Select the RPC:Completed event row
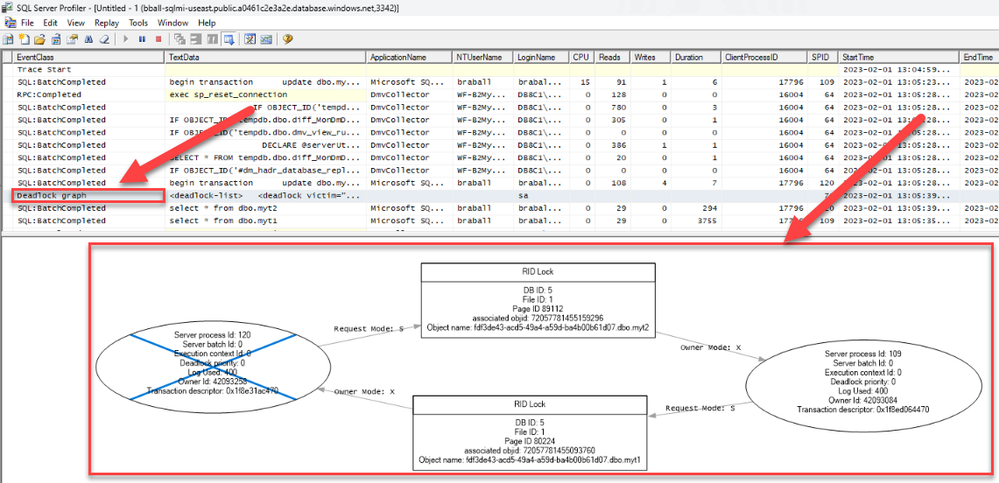Viewport: 999px width, 483px height. [x=500, y=95]
